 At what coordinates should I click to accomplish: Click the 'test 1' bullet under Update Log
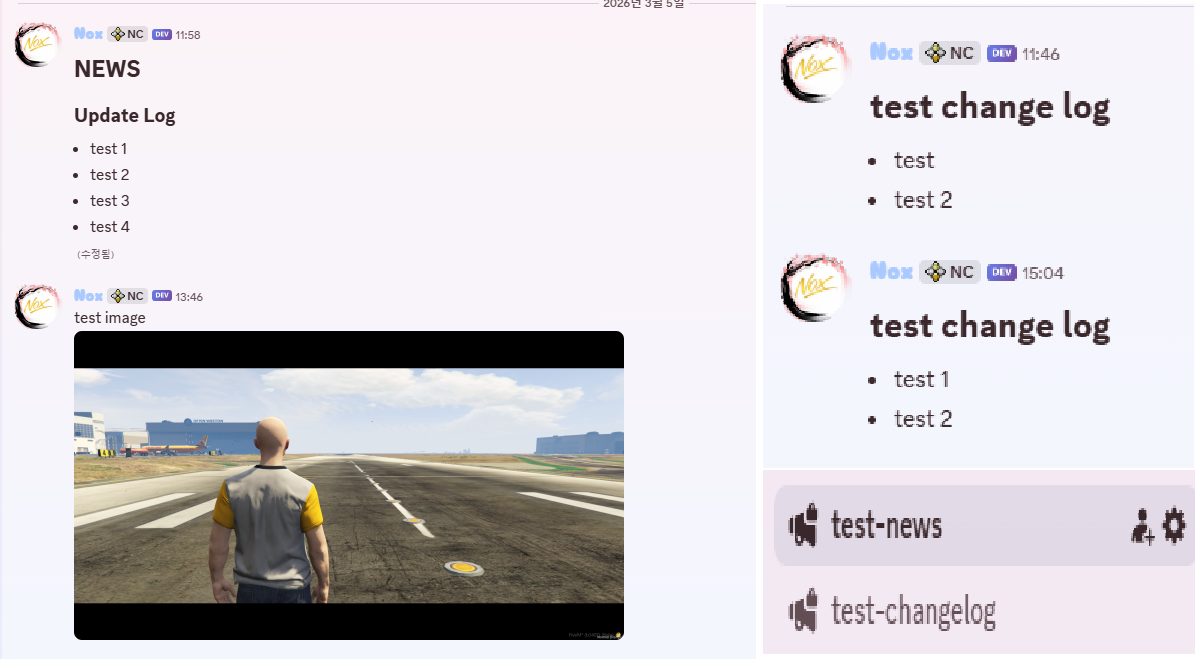coord(108,149)
